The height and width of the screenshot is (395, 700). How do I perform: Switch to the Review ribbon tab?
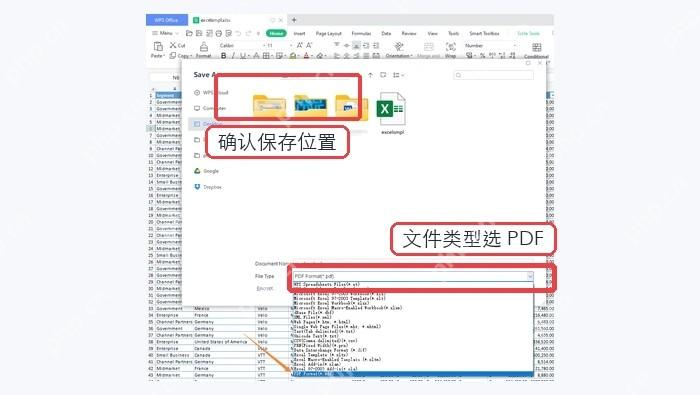click(x=408, y=33)
